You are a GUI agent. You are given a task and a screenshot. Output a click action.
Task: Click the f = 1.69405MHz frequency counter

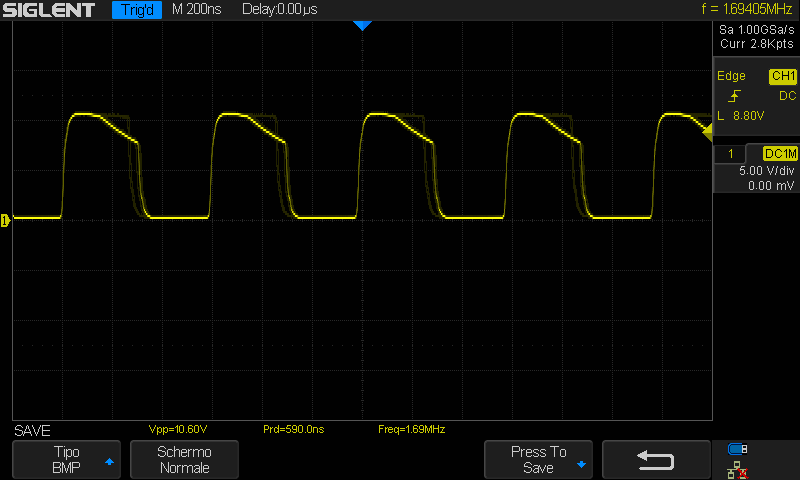[x=746, y=9]
